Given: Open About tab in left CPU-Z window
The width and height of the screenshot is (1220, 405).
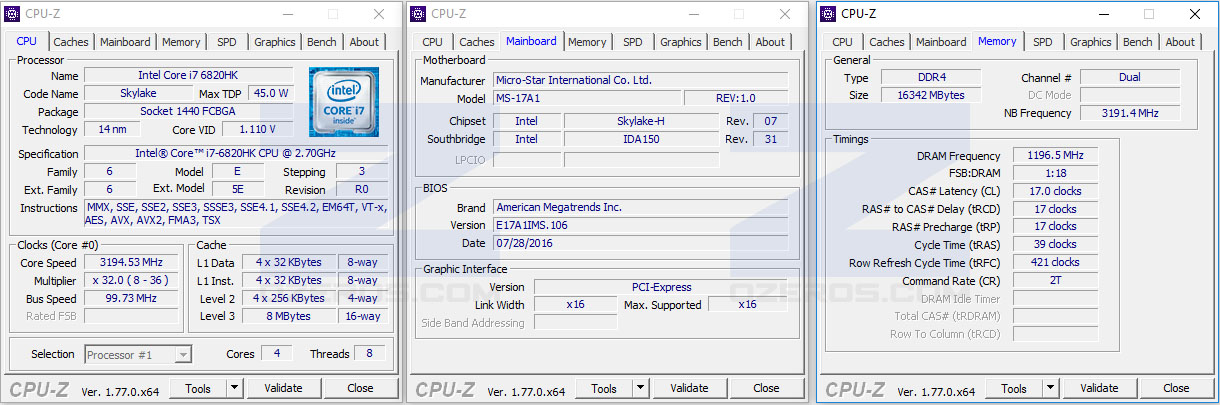Looking at the screenshot, I should 364,42.
